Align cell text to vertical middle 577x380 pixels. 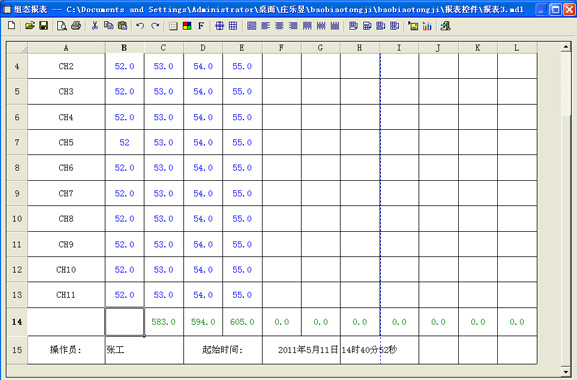pos(321,25)
